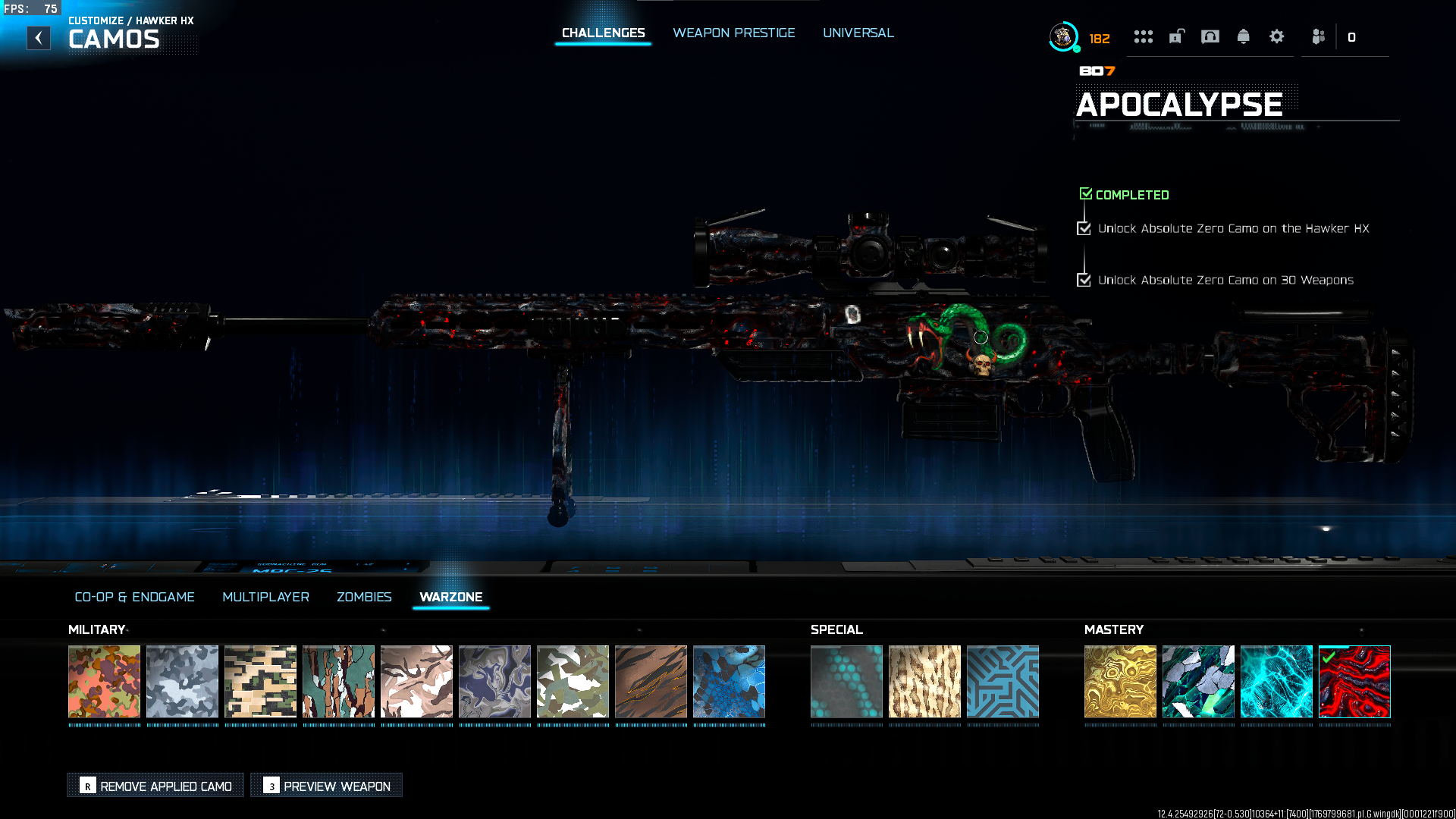Select the brown tiger stripe camo
The image size is (1456, 819).
[x=651, y=682]
